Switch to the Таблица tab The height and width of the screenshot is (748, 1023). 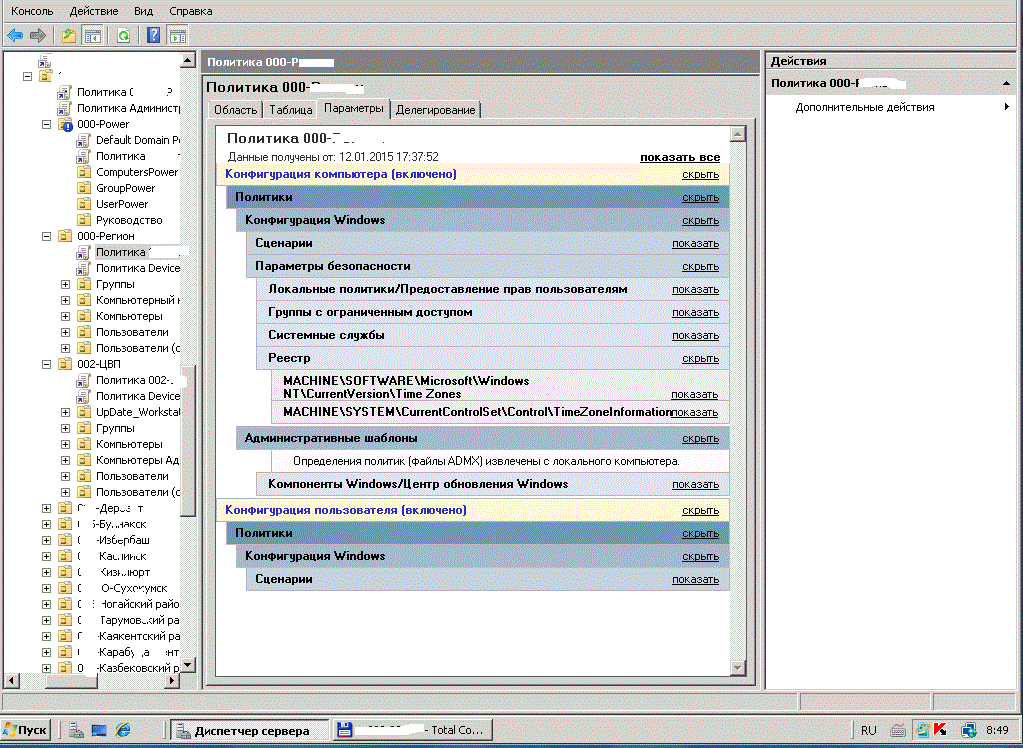290,110
